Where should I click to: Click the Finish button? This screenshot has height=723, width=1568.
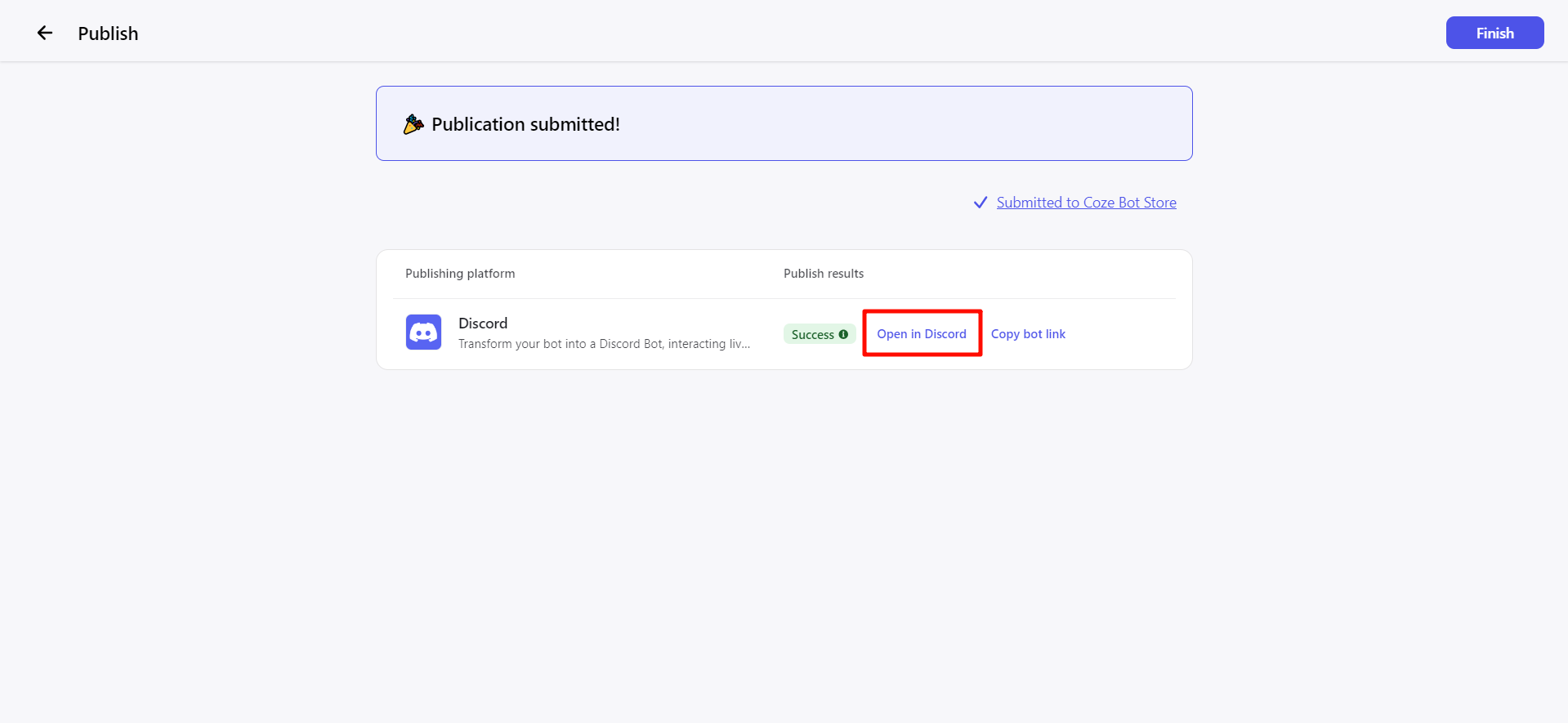[1494, 33]
